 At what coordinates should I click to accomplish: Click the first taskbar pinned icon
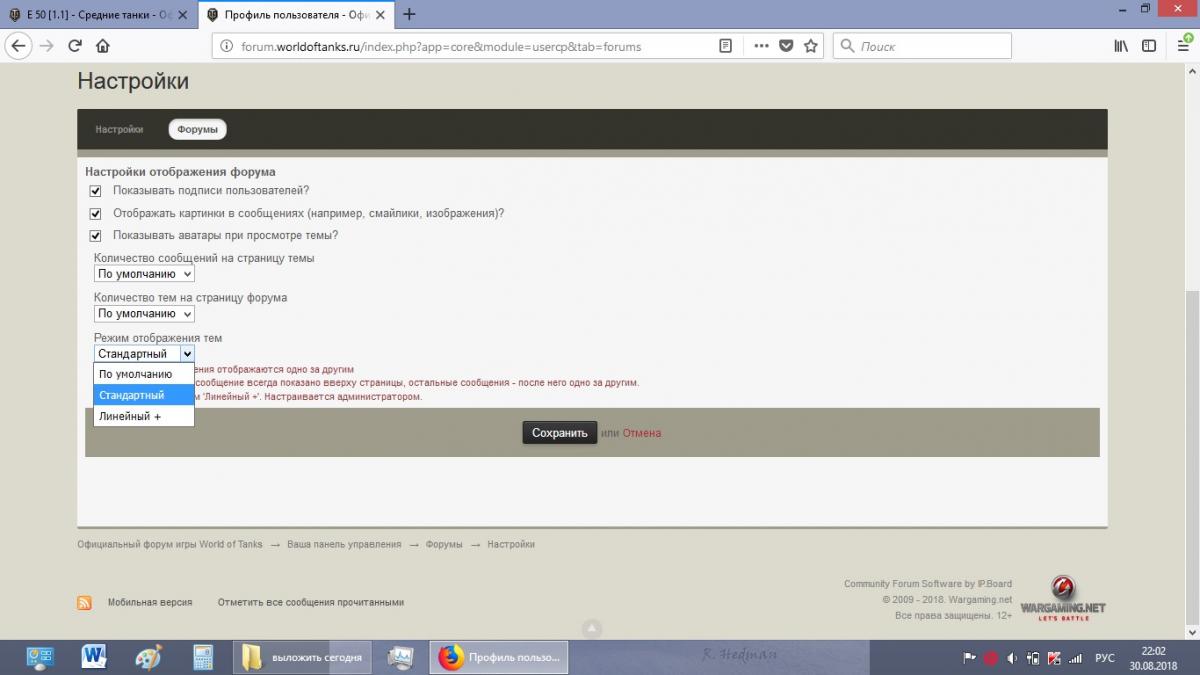click(41, 657)
